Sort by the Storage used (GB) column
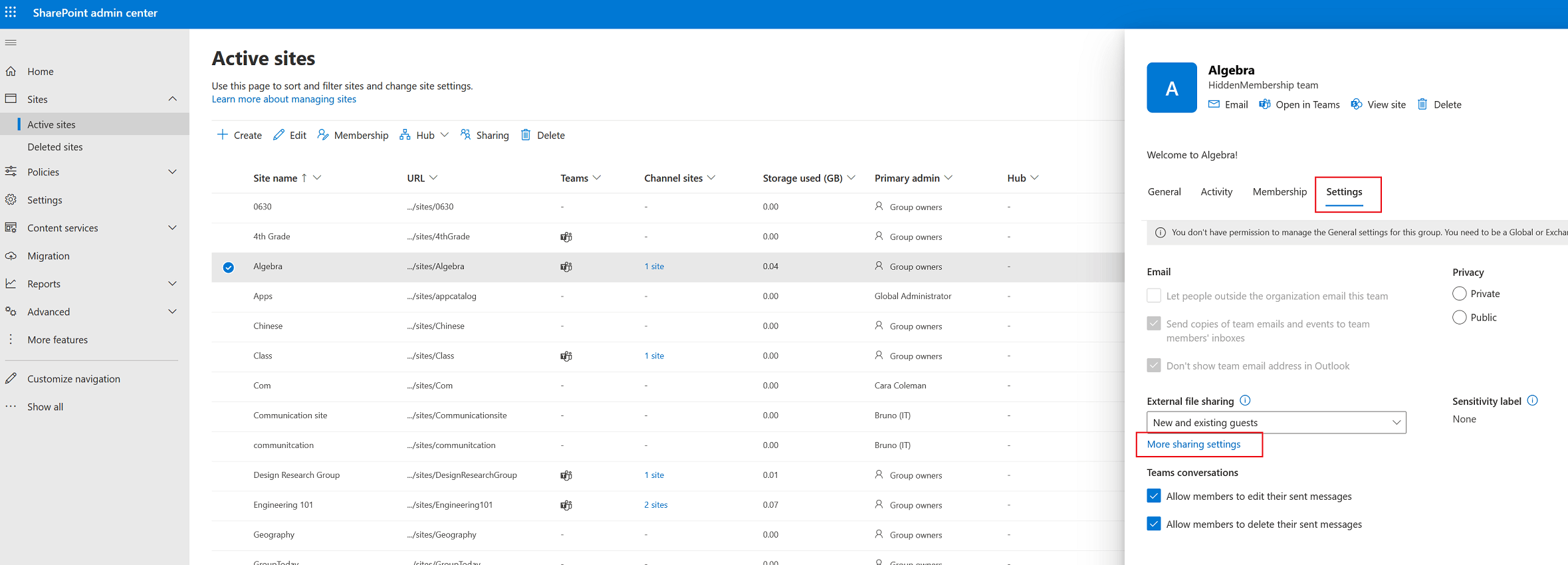This screenshot has width=1568, height=565. coord(802,178)
